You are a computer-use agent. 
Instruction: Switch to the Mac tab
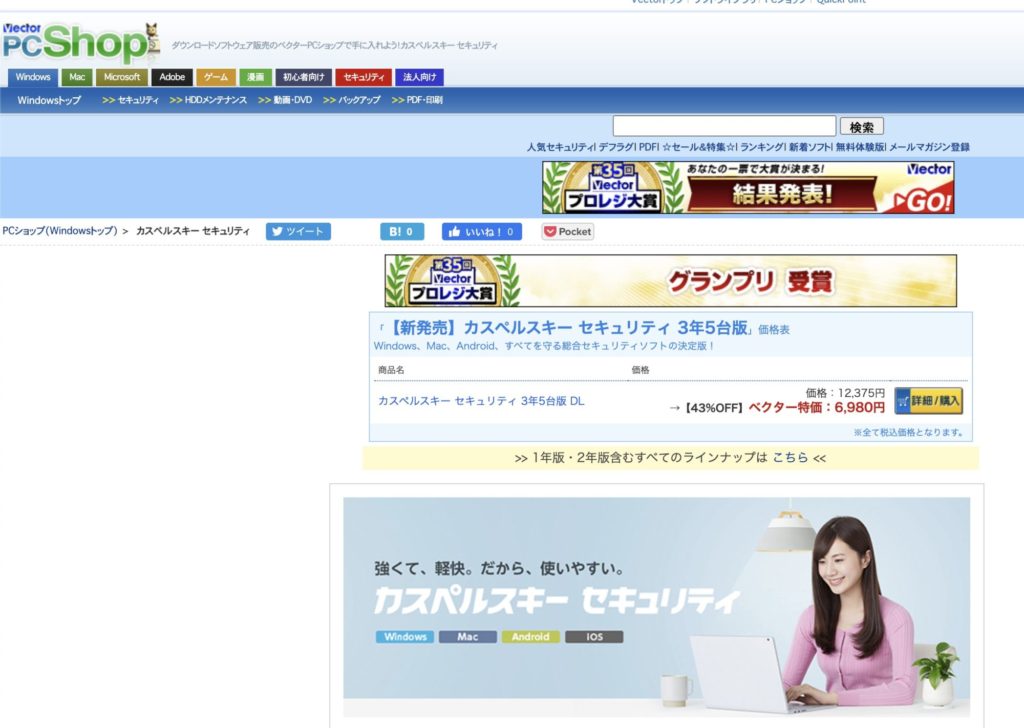click(x=77, y=77)
